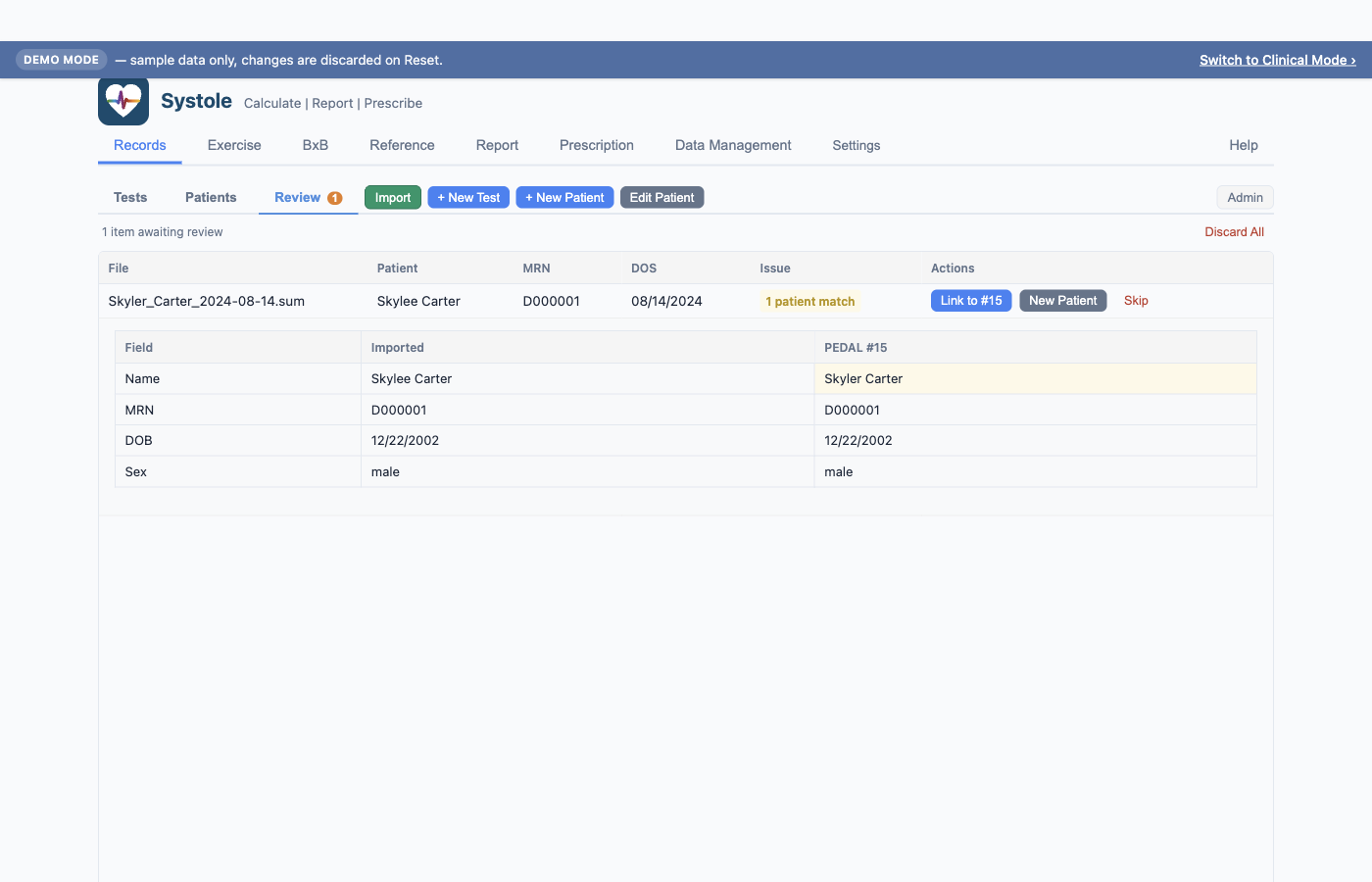
Task: Open the Records tab
Action: pos(140,145)
